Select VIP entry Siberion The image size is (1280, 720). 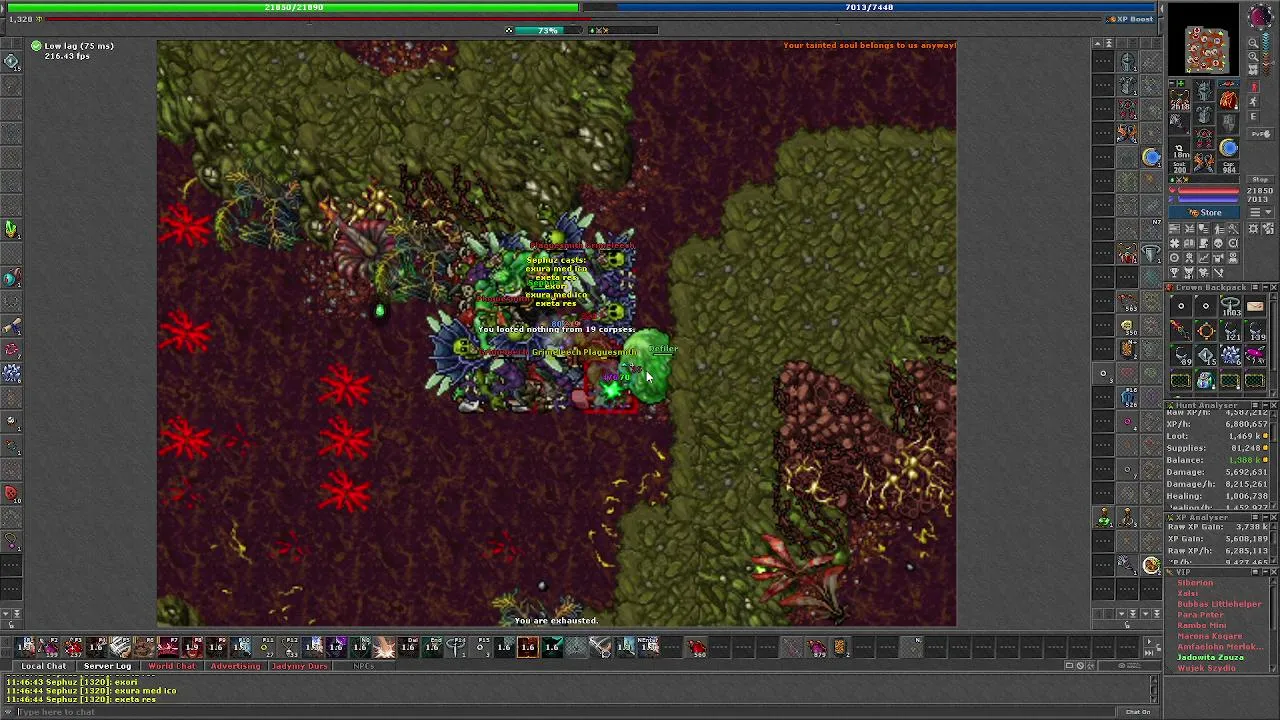pyautogui.click(x=1195, y=583)
